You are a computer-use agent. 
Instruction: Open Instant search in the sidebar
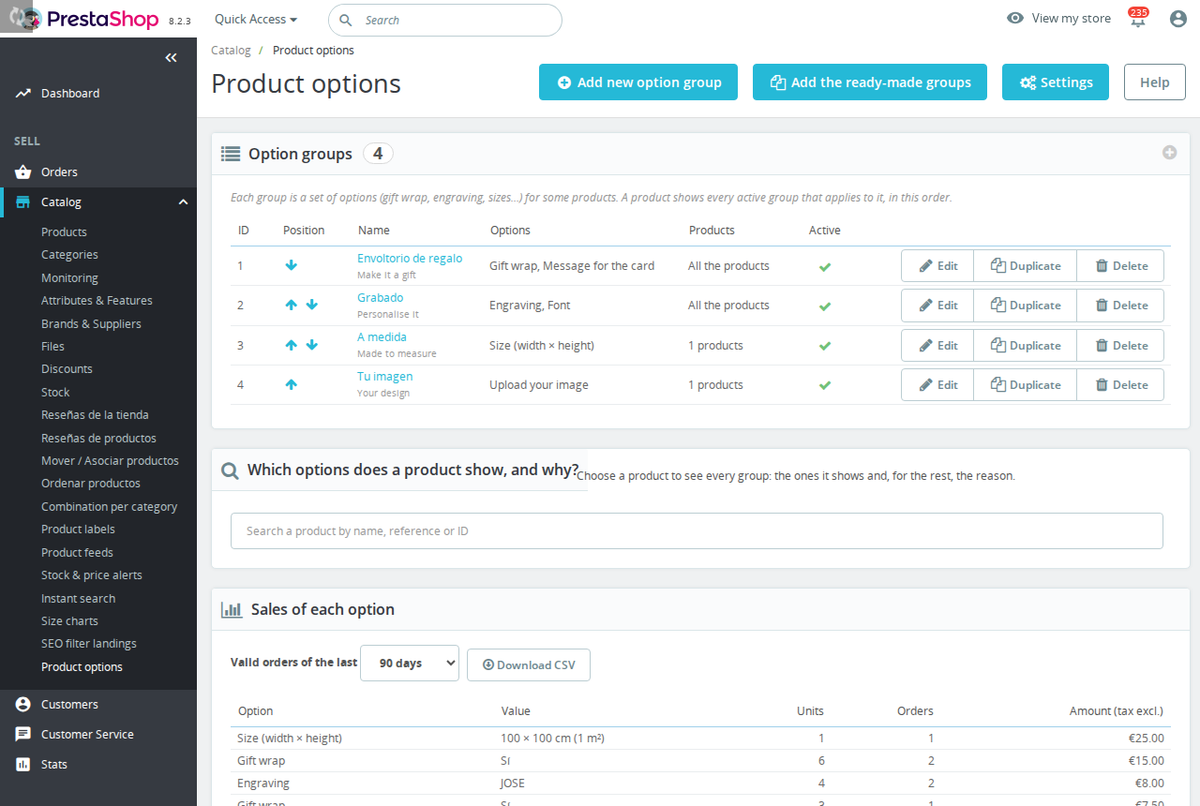[x=78, y=598]
